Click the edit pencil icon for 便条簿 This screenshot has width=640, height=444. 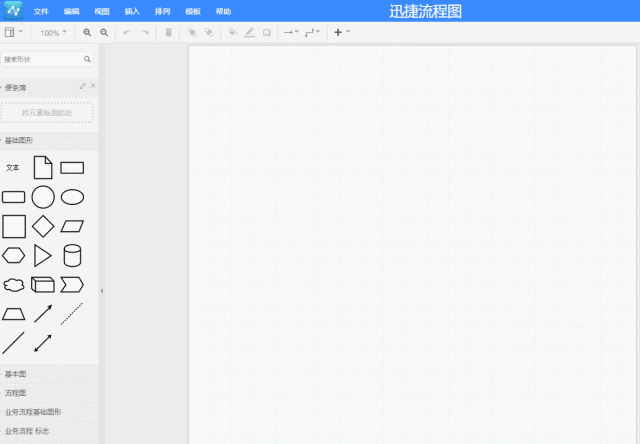(x=83, y=86)
